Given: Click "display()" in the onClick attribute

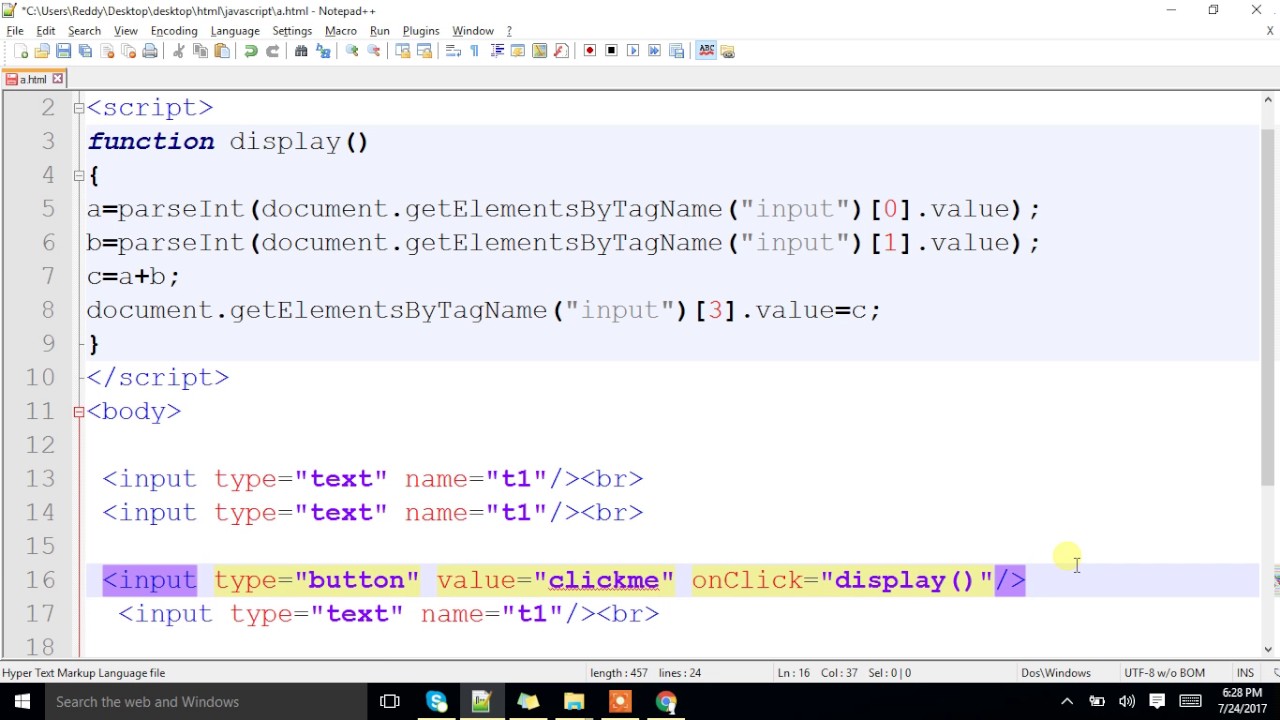Looking at the screenshot, I should (904, 581).
